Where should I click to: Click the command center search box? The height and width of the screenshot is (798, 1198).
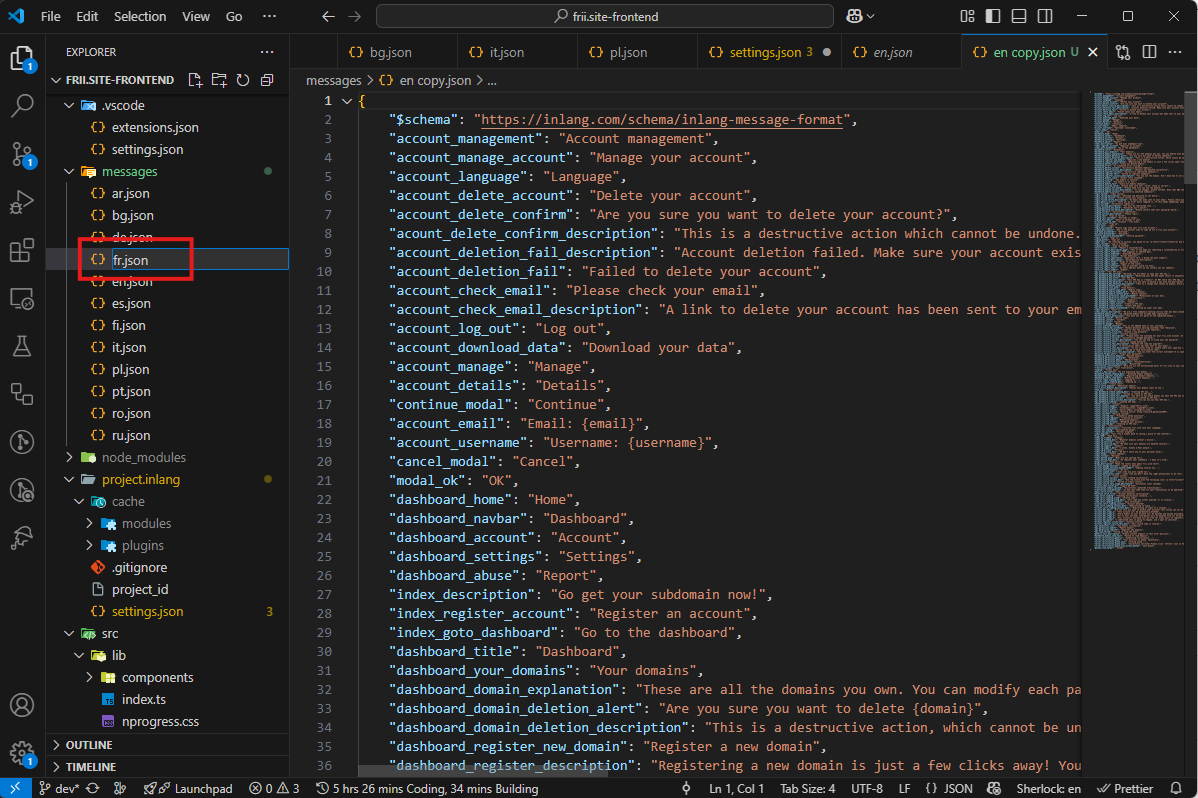click(605, 16)
